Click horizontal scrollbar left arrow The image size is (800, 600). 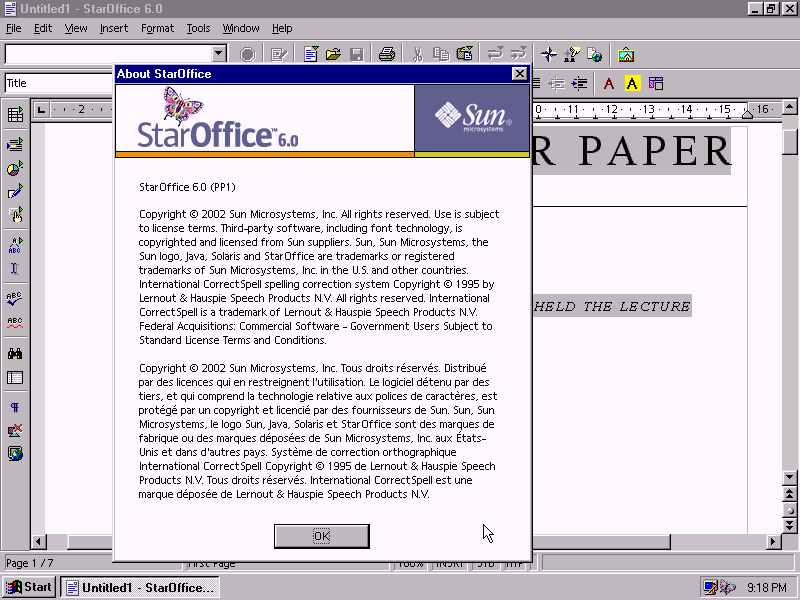[39, 541]
